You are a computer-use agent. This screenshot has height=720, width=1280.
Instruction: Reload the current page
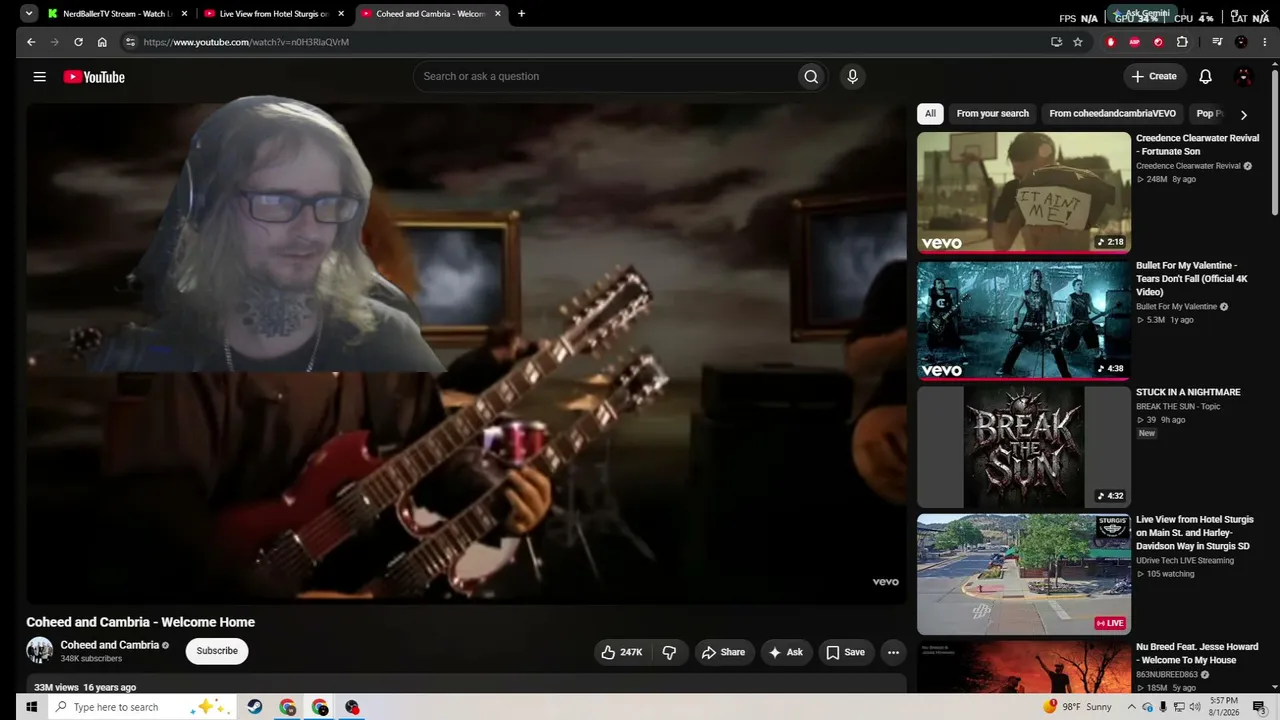[78, 42]
